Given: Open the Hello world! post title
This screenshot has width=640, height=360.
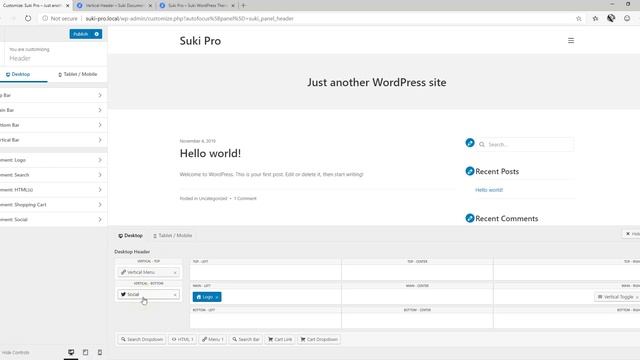Looking at the screenshot, I should pyautogui.click(x=210, y=153).
